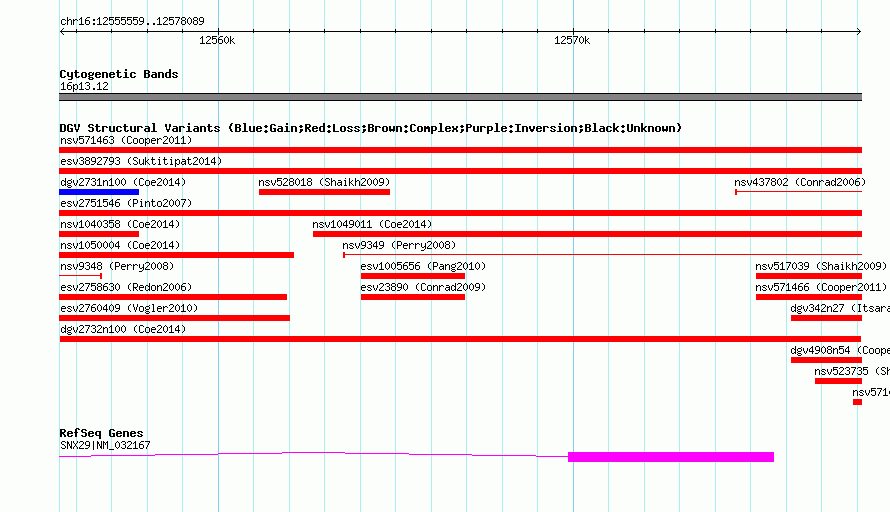This screenshot has height=512, width=890.
Task: Click the dgv2732n100 (Coe2014) label
Action: tap(123, 329)
